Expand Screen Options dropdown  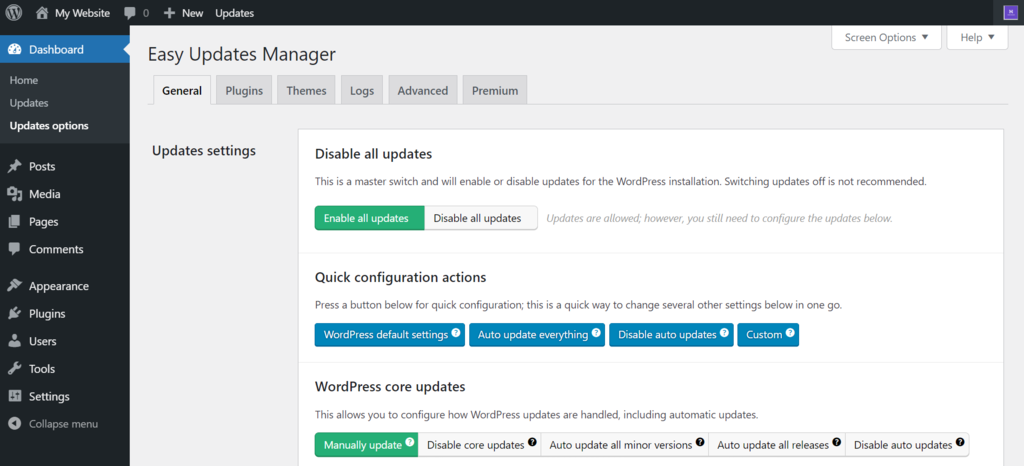[886, 37]
